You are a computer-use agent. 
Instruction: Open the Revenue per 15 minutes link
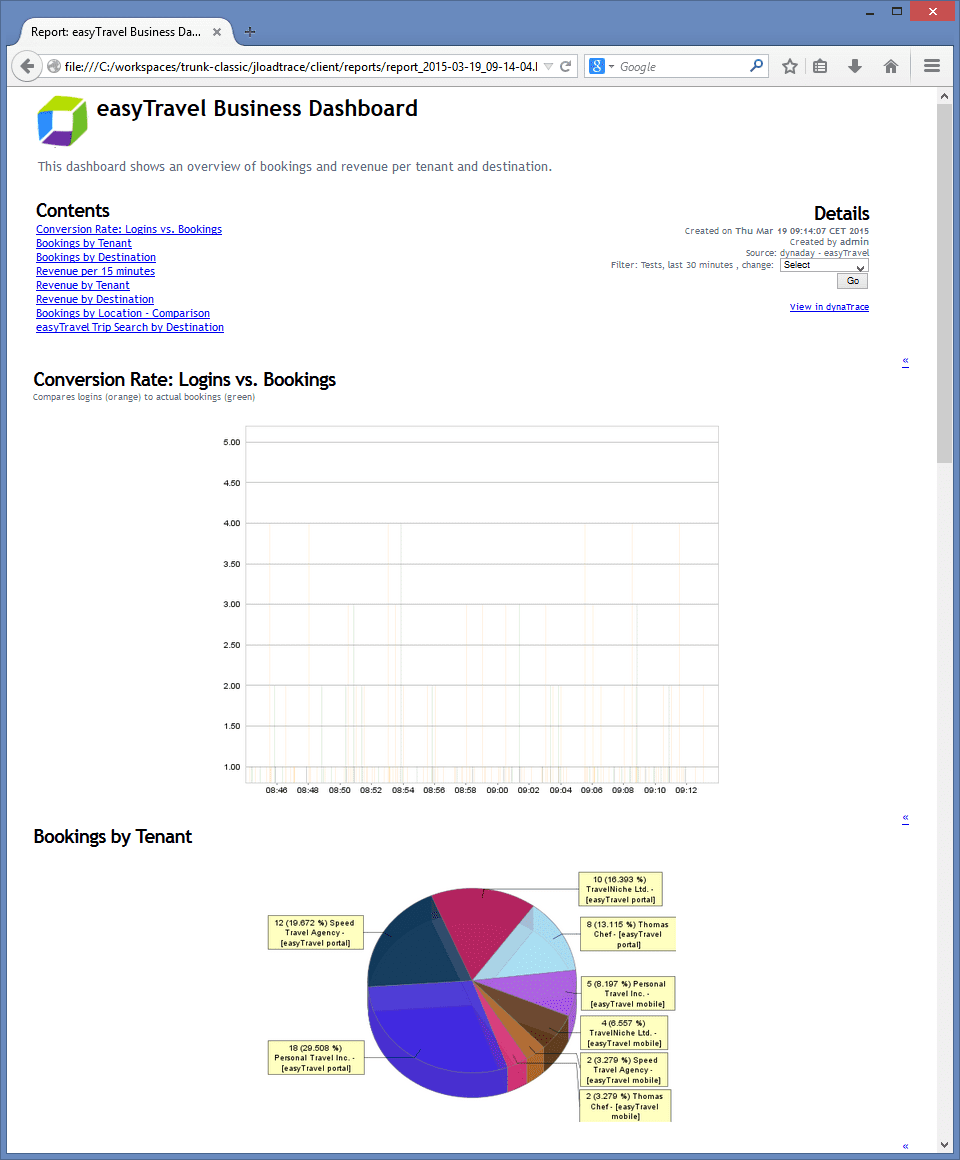[95, 272]
